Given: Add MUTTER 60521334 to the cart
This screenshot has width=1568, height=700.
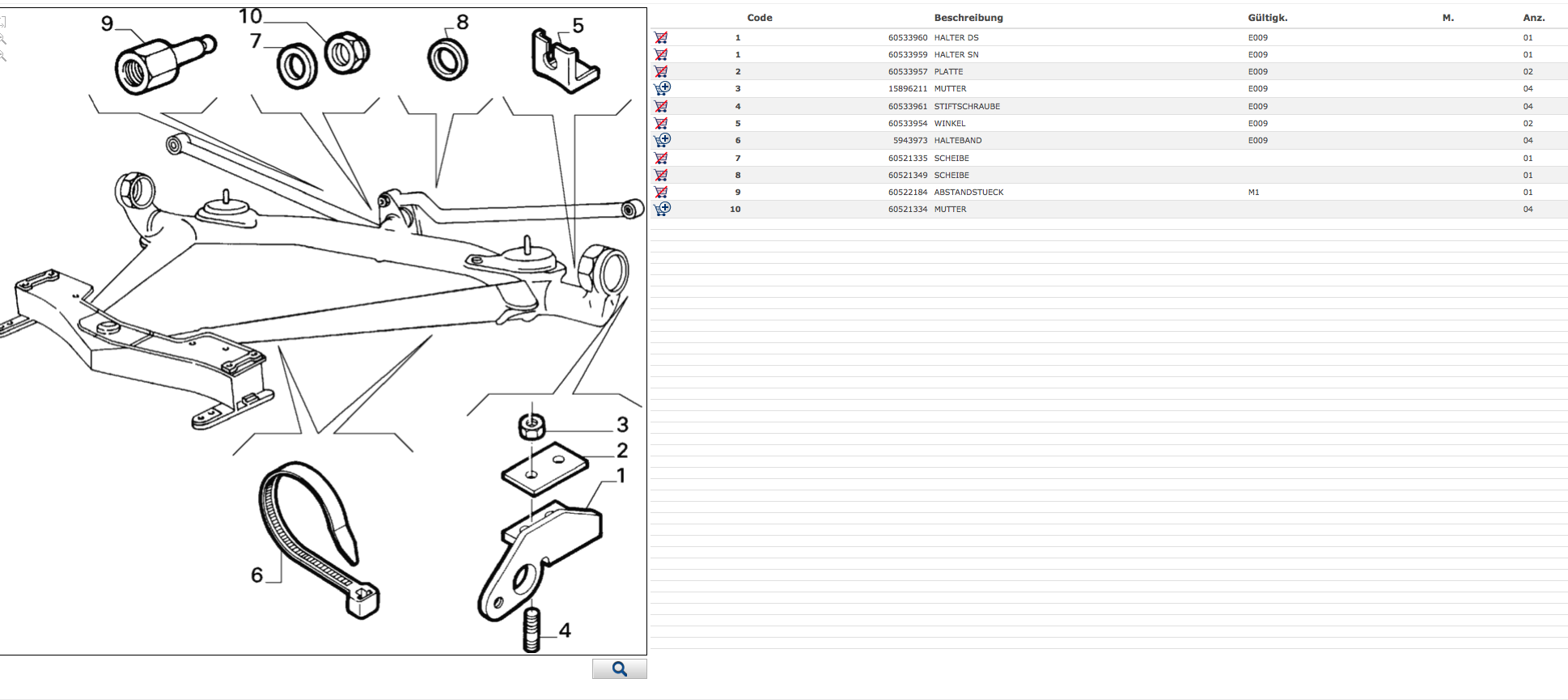Looking at the screenshot, I should [662, 209].
